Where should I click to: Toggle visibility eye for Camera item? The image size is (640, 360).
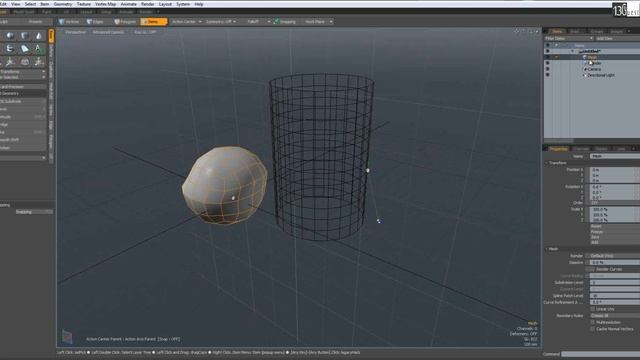[547, 69]
